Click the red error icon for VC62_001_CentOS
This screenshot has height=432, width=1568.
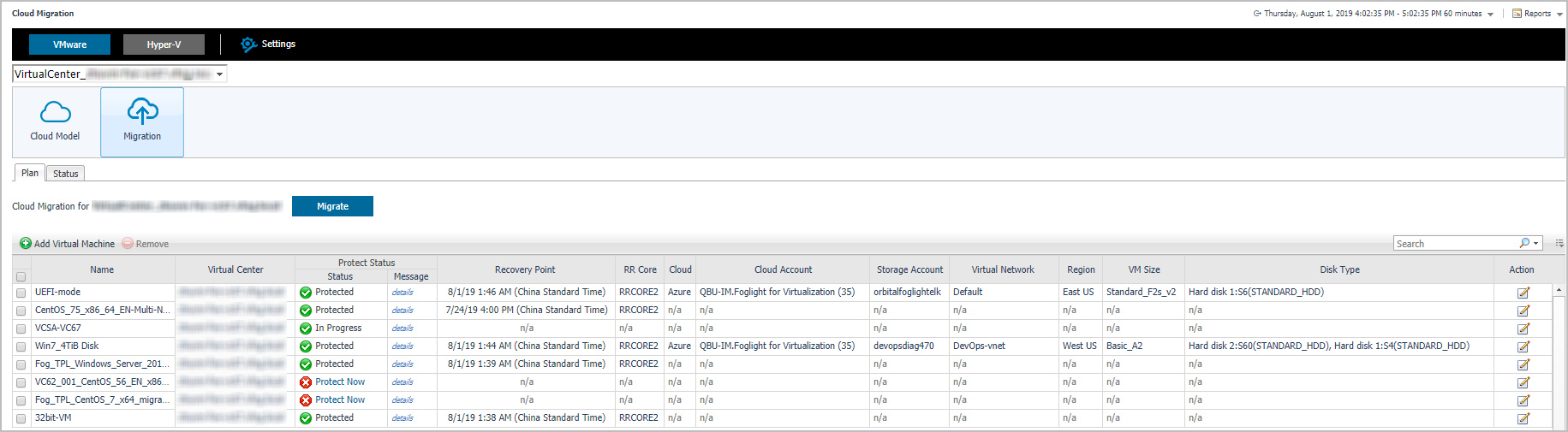(306, 382)
